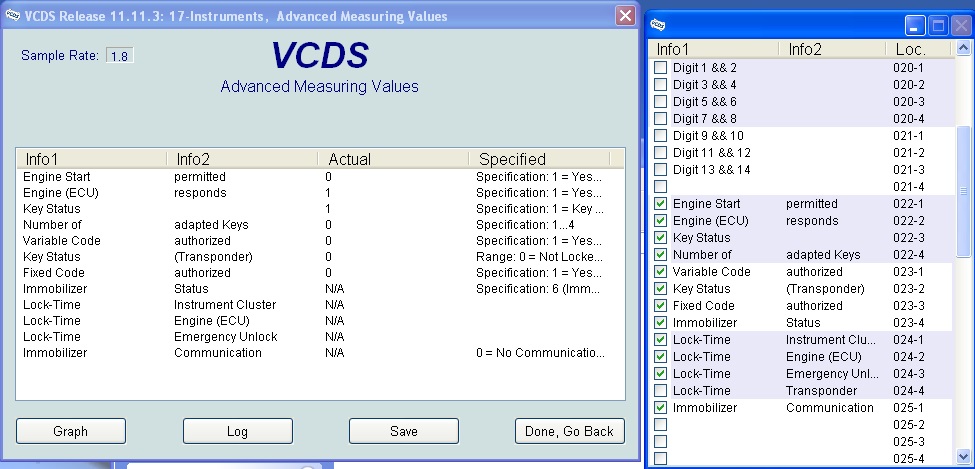The height and width of the screenshot is (469, 975).
Task: Click scroll up arrow in selection list
Action: coord(963,48)
